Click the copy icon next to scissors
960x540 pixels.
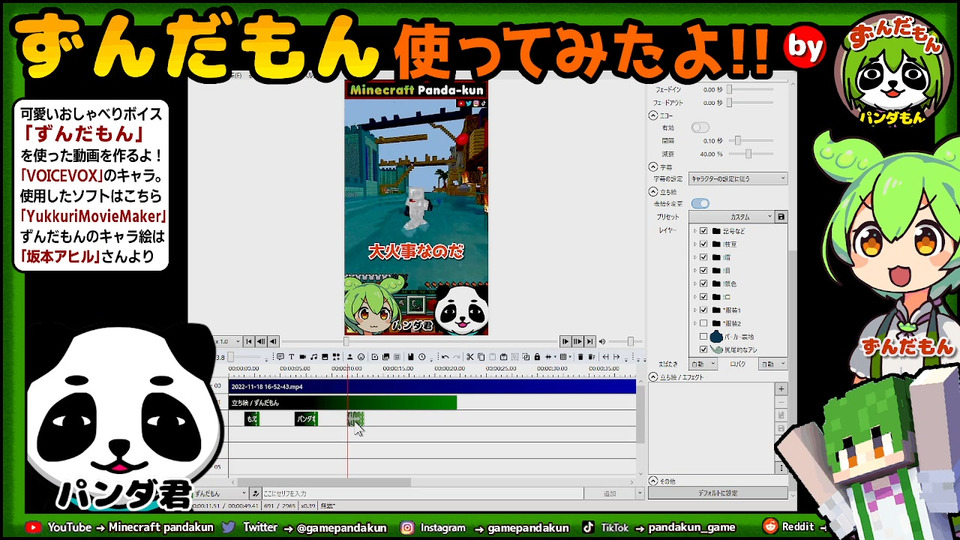(481, 356)
